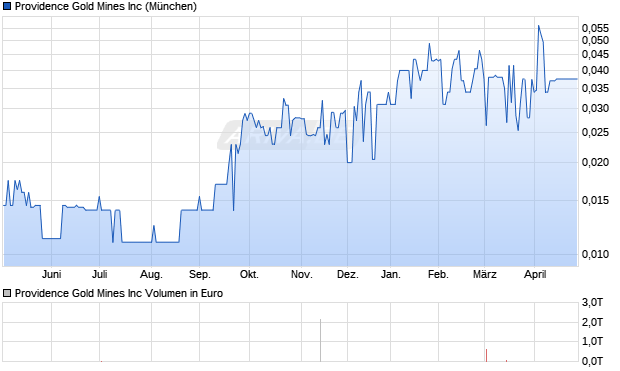Click the tall grey November volume bar
This screenshot has height=371, width=620.
[320, 340]
